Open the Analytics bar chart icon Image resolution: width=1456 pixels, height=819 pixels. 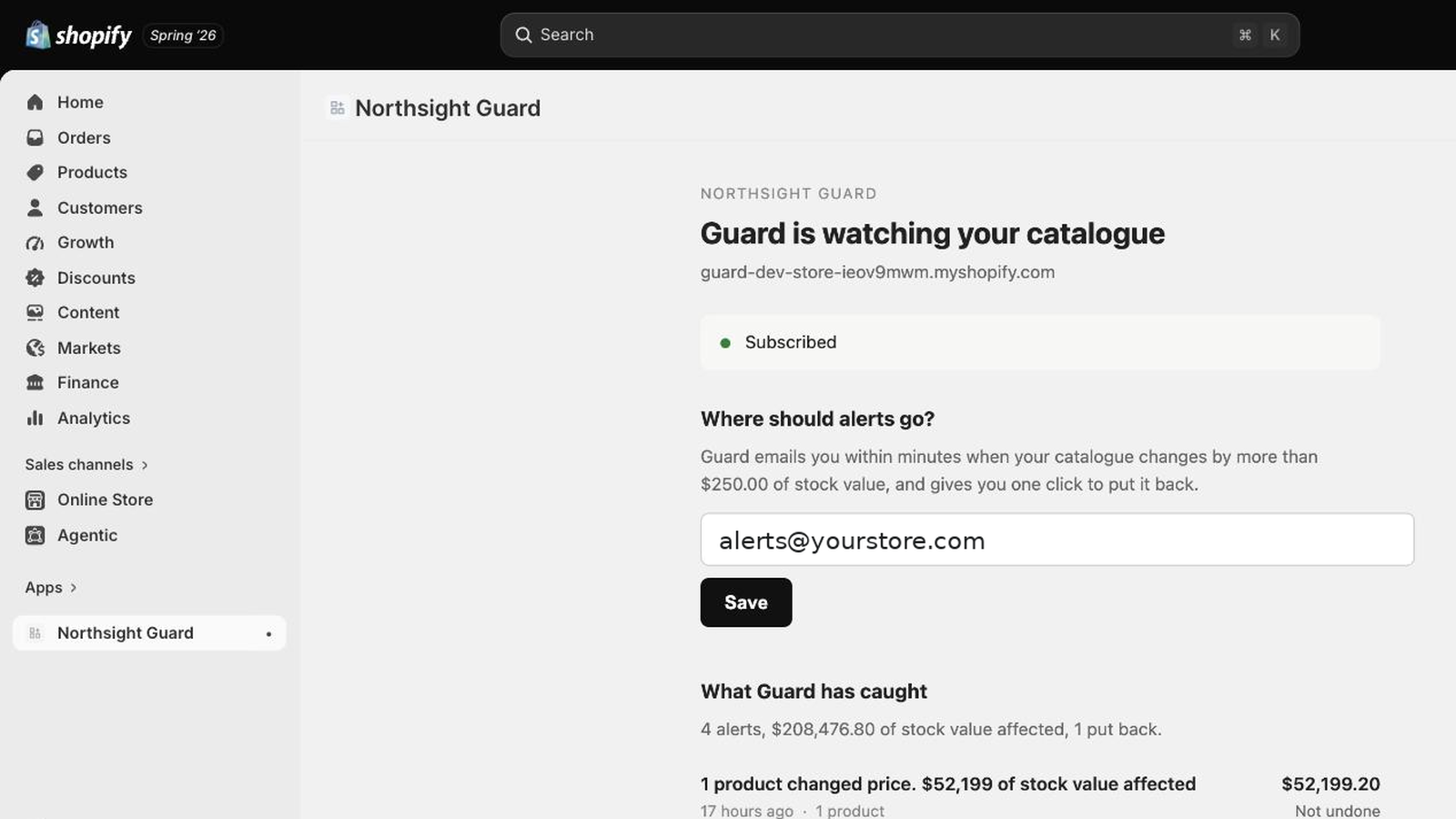(35, 418)
